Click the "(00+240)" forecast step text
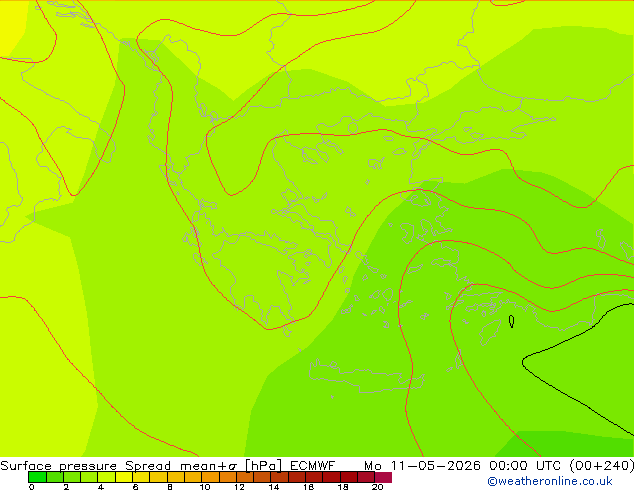This screenshot has width=634, height=490. [x=601, y=466]
